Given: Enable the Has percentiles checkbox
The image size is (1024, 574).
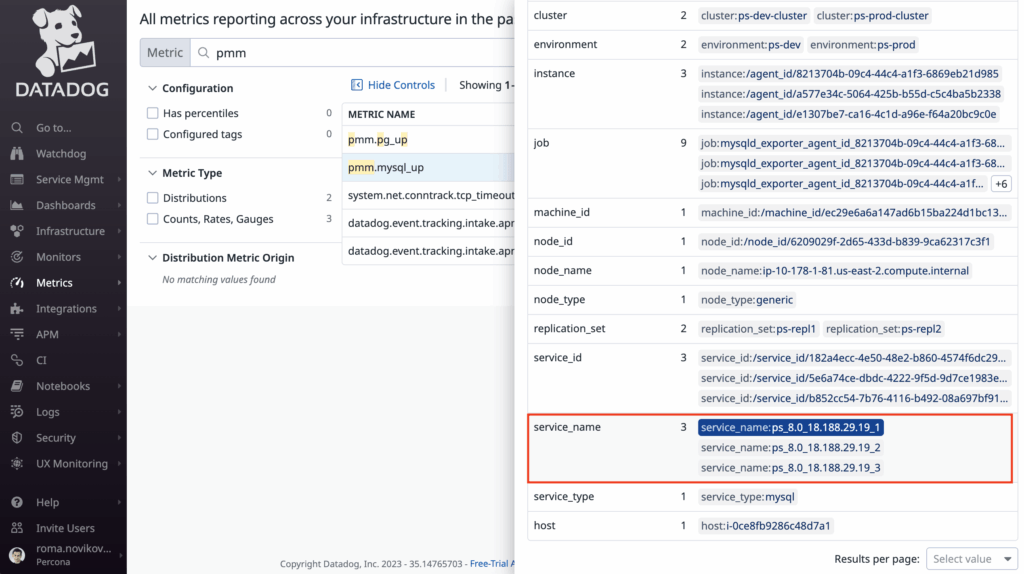Looking at the screenshot, I should click(153, 114).
